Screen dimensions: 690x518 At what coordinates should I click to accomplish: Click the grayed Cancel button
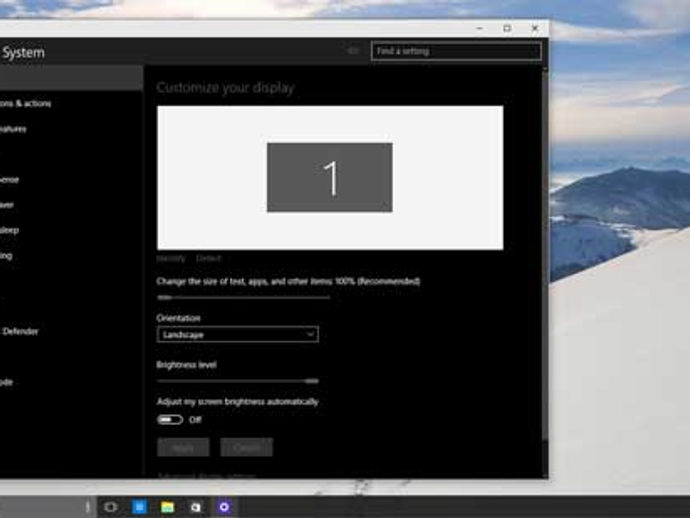pos(246,448)
